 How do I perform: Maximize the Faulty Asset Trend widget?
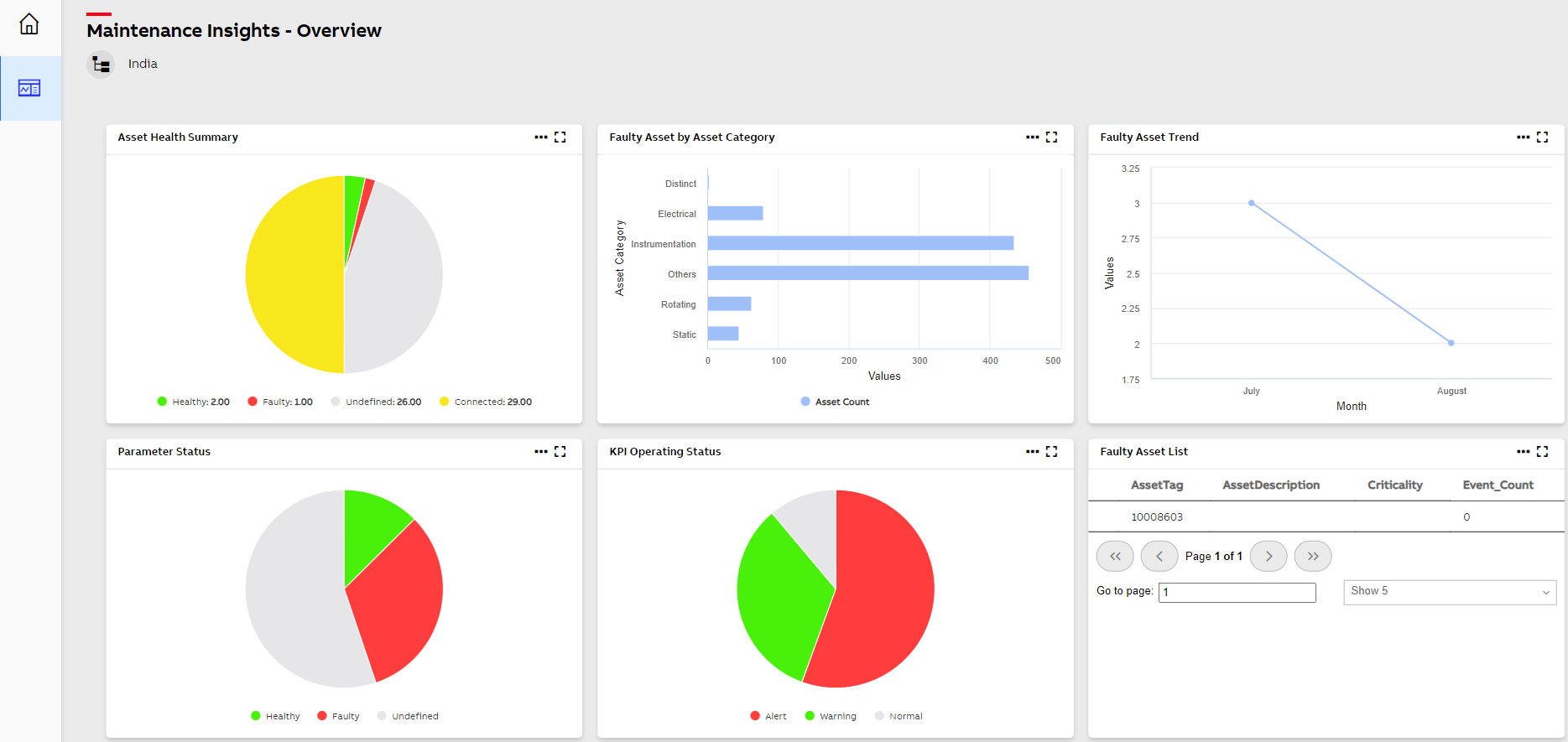pyautogui.click(x=1542, y=138)
